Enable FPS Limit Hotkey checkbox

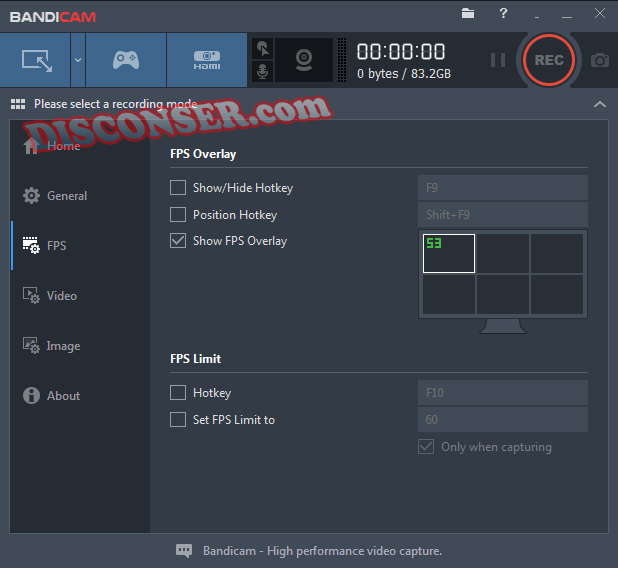pos(178,393)
